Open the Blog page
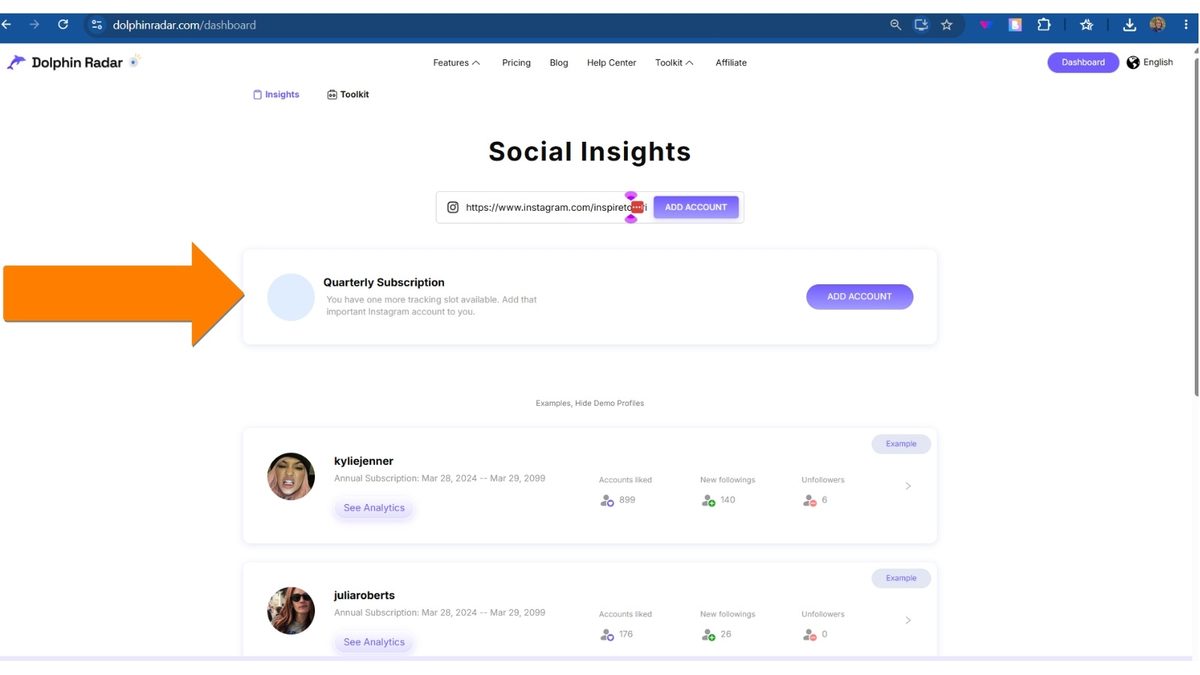This screenshot has width=1200, height=675. (x=559, y=62)
